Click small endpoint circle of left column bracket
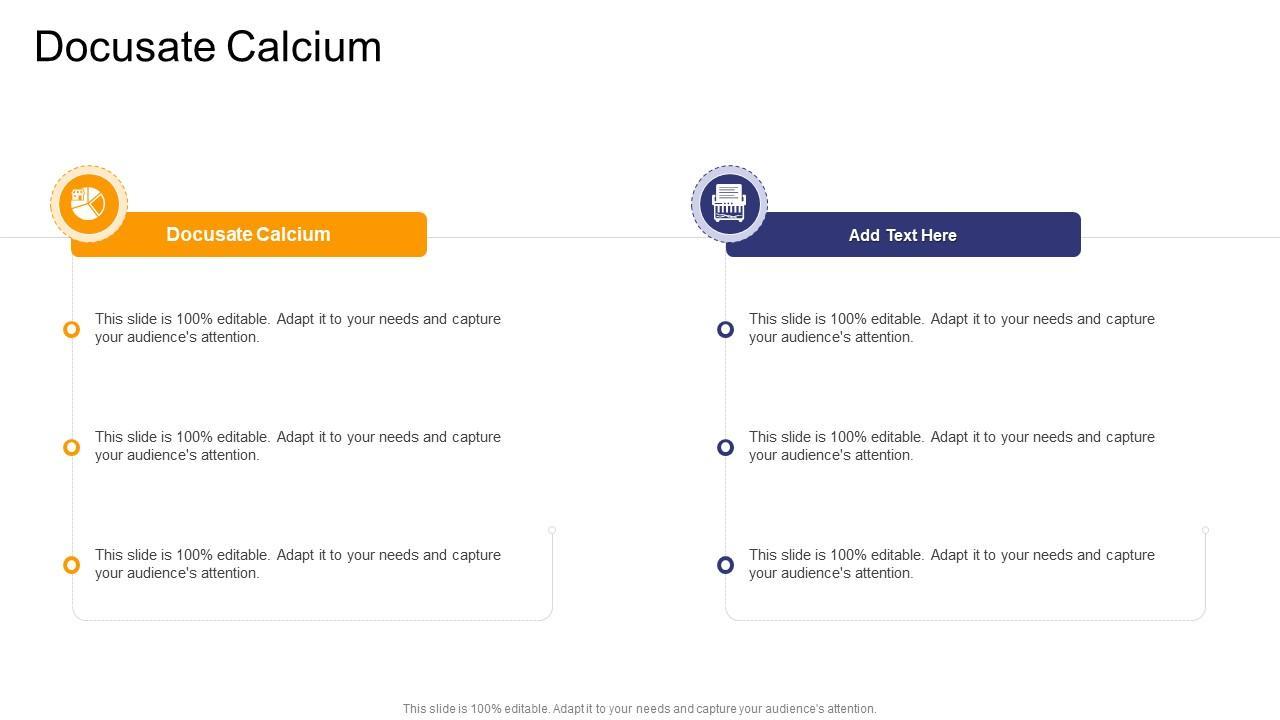This screenshot has height=720, width=1280. pos(552,530)
